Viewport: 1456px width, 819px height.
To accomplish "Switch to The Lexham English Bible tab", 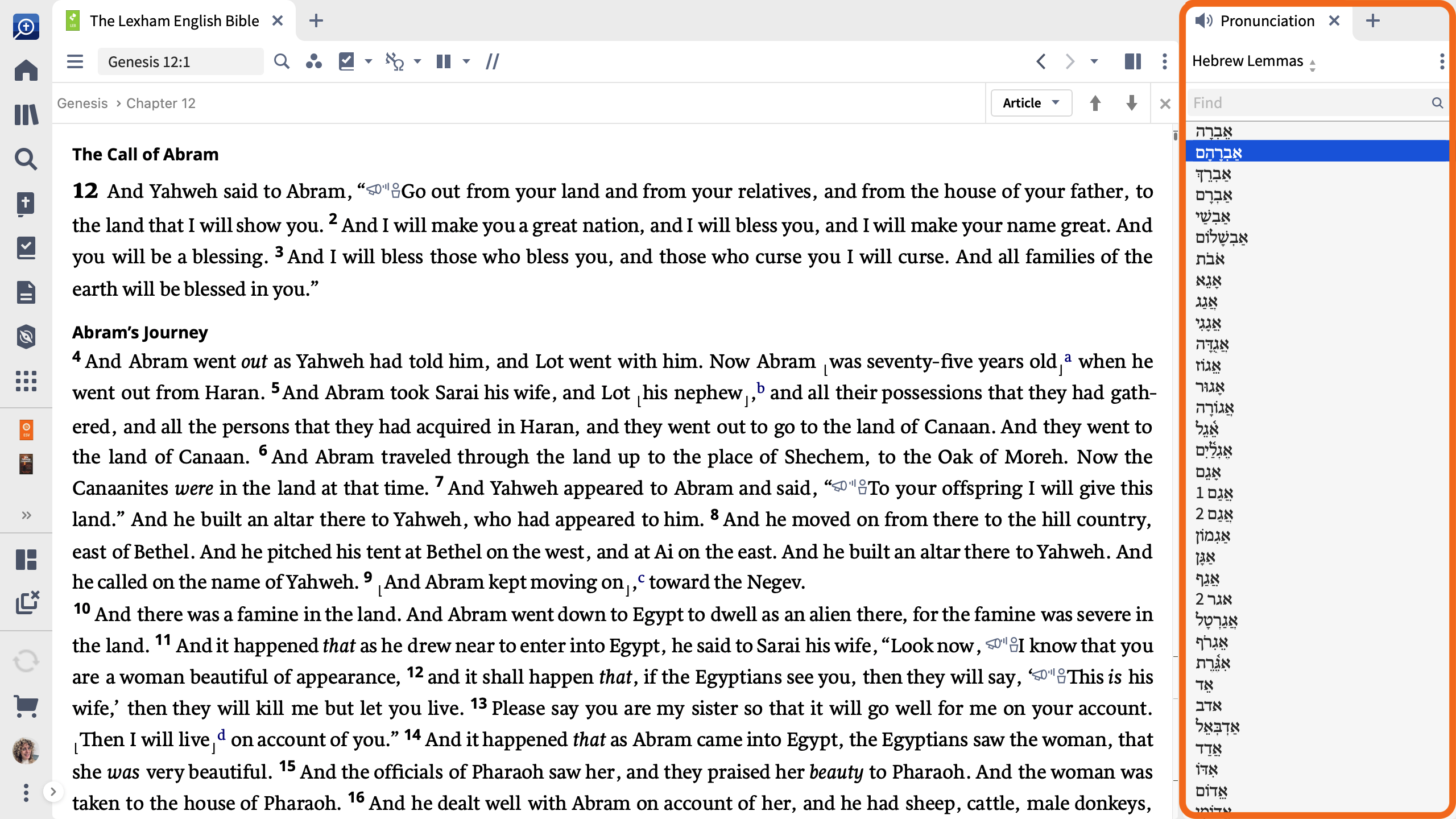I will (174, 21).
